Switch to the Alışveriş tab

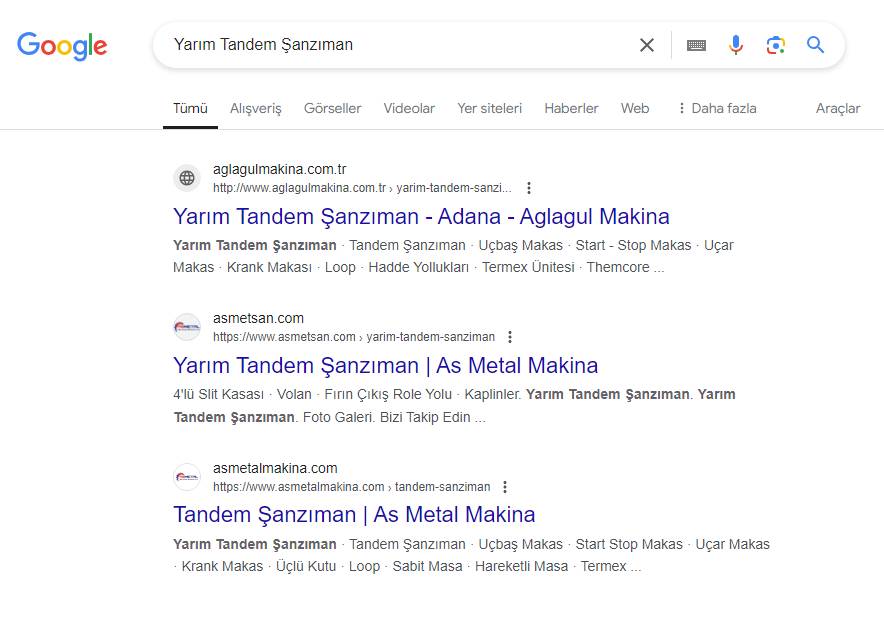256,108
